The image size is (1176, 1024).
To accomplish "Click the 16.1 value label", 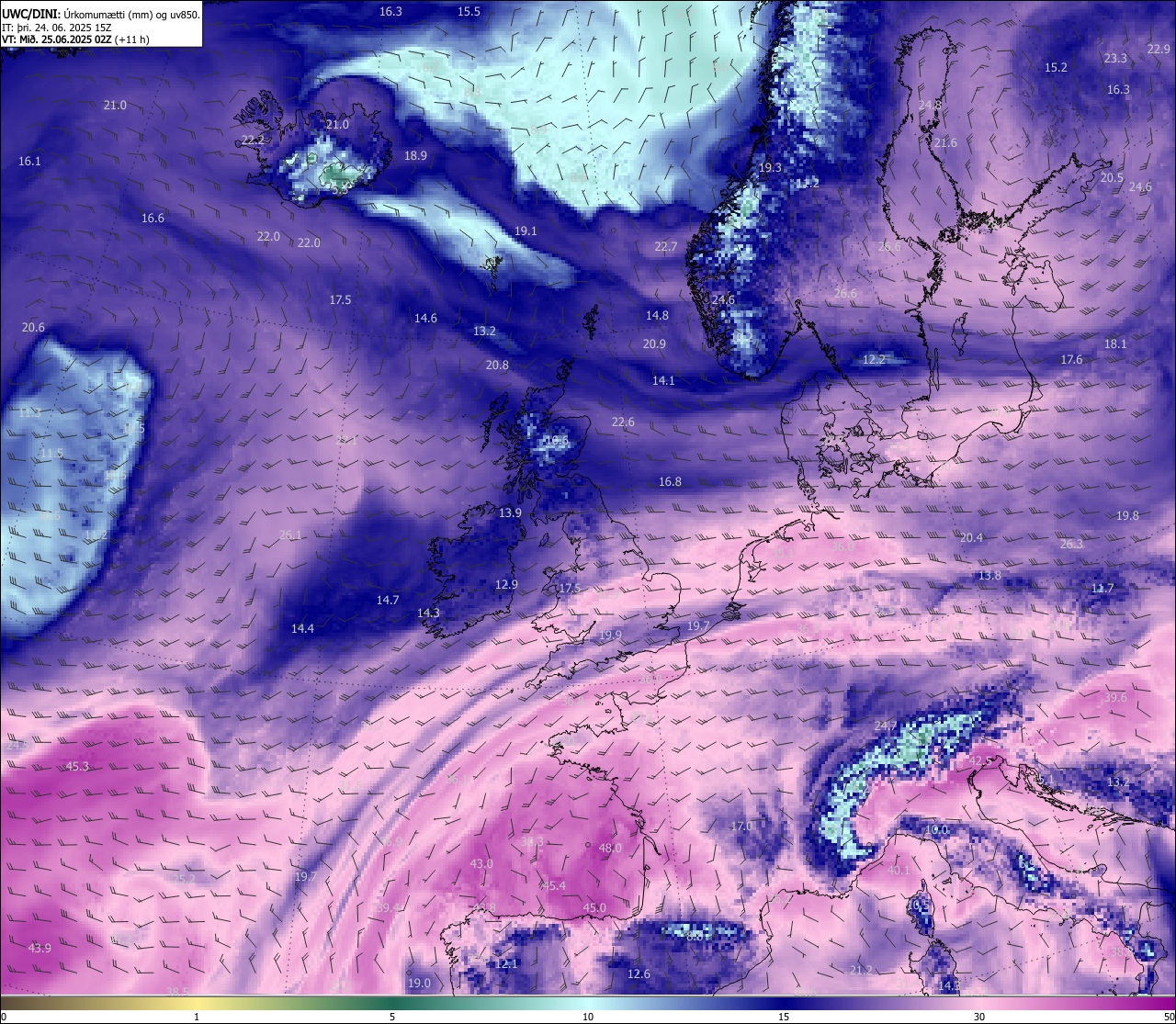I will [29, 161].
